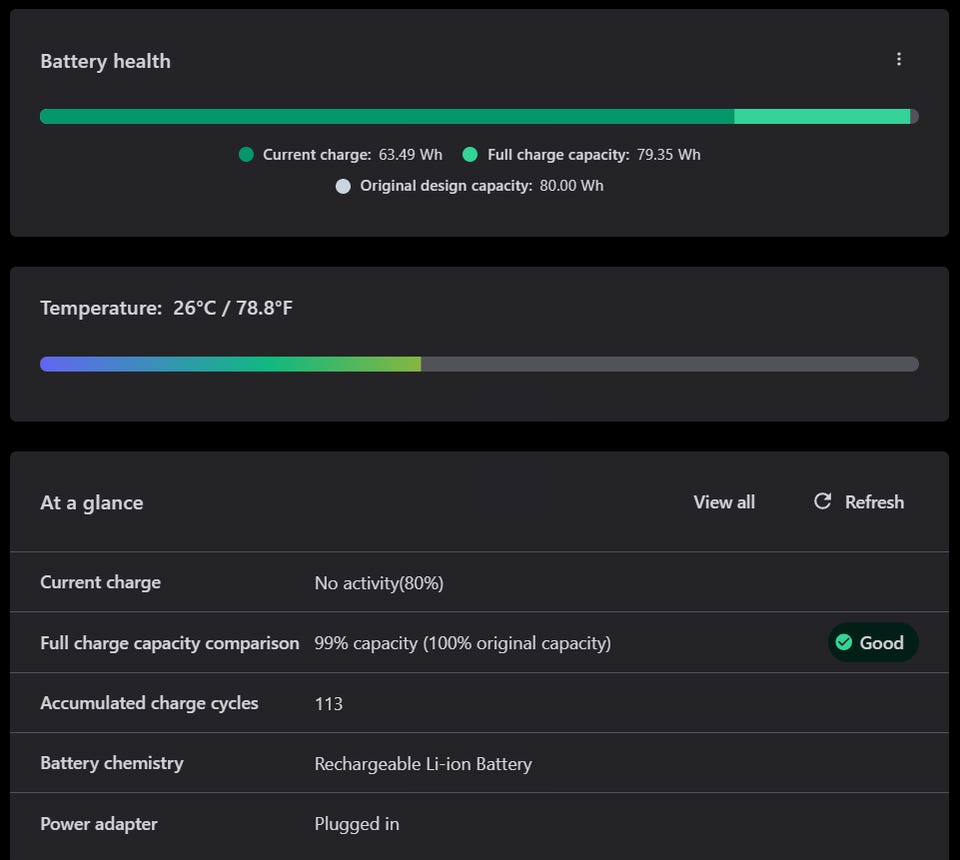Screen dimensions: 960x860
Task: Click the Battery health heading
Action: click(105, 61)
